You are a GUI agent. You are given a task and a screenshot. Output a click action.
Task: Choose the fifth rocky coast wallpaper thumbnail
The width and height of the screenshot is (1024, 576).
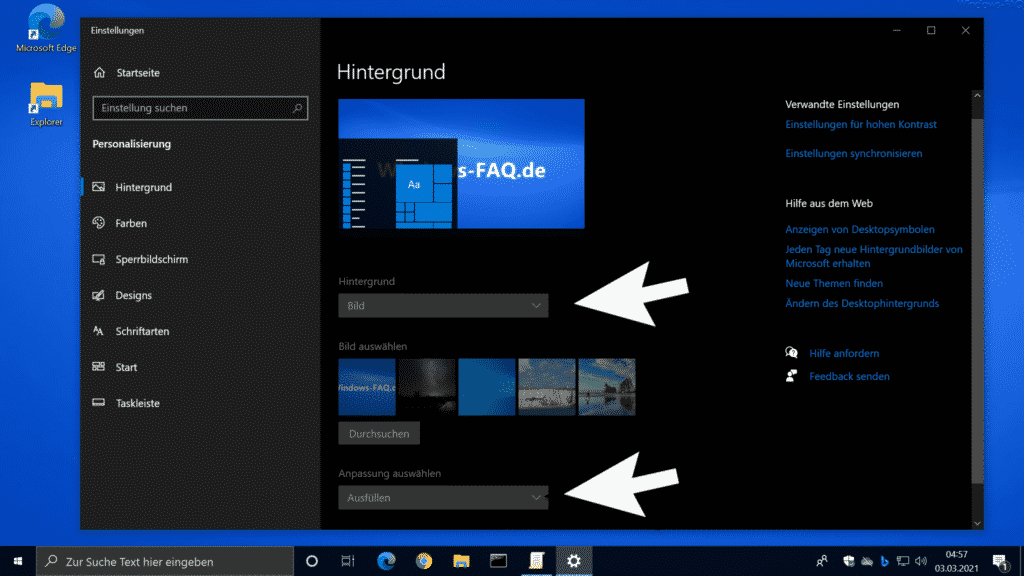point(607,387)
